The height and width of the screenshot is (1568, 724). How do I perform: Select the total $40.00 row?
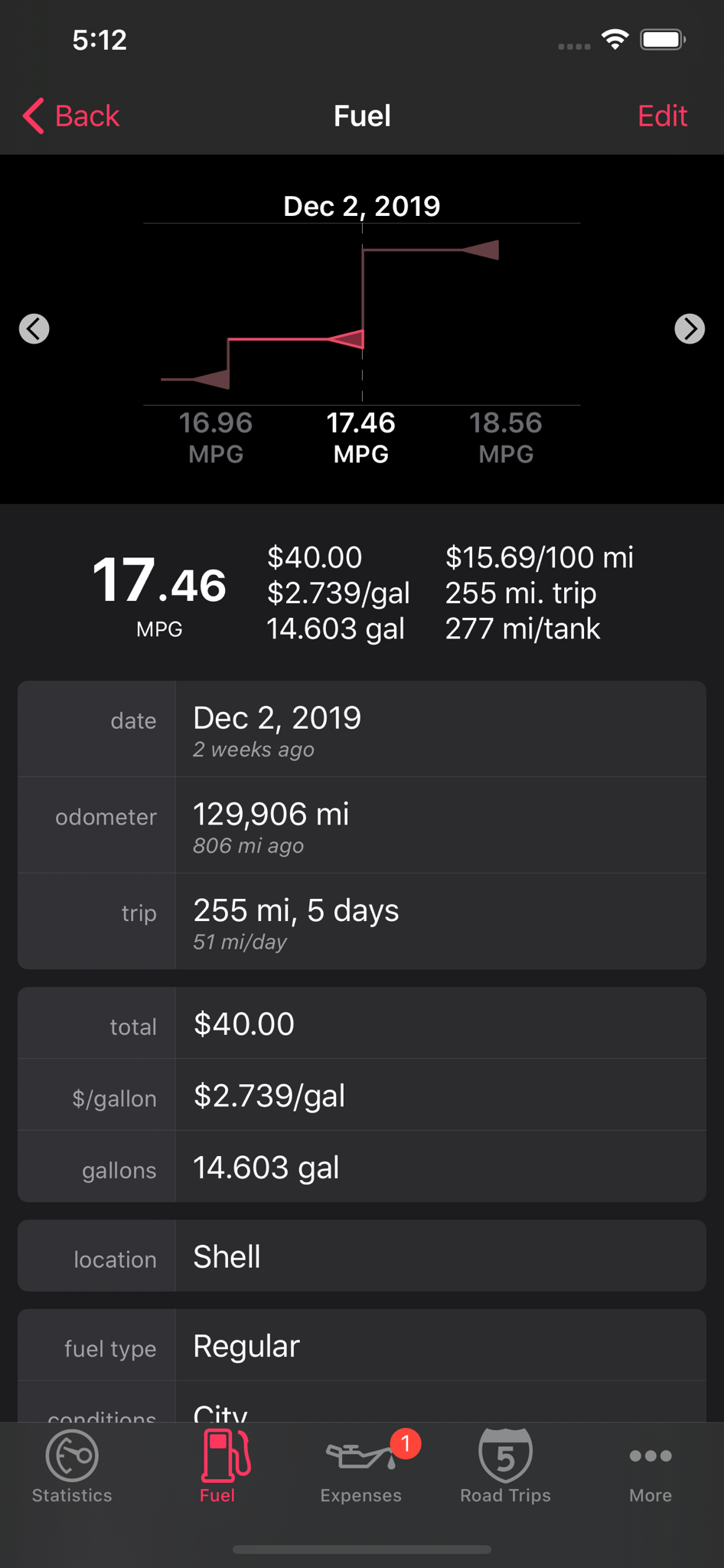[362, 1024]
